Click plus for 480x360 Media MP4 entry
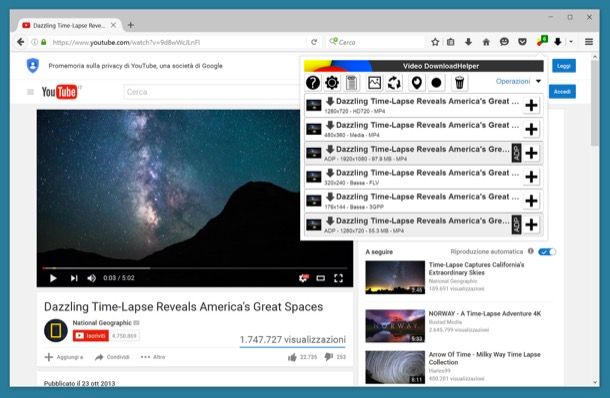 click(x=531, y=129)
